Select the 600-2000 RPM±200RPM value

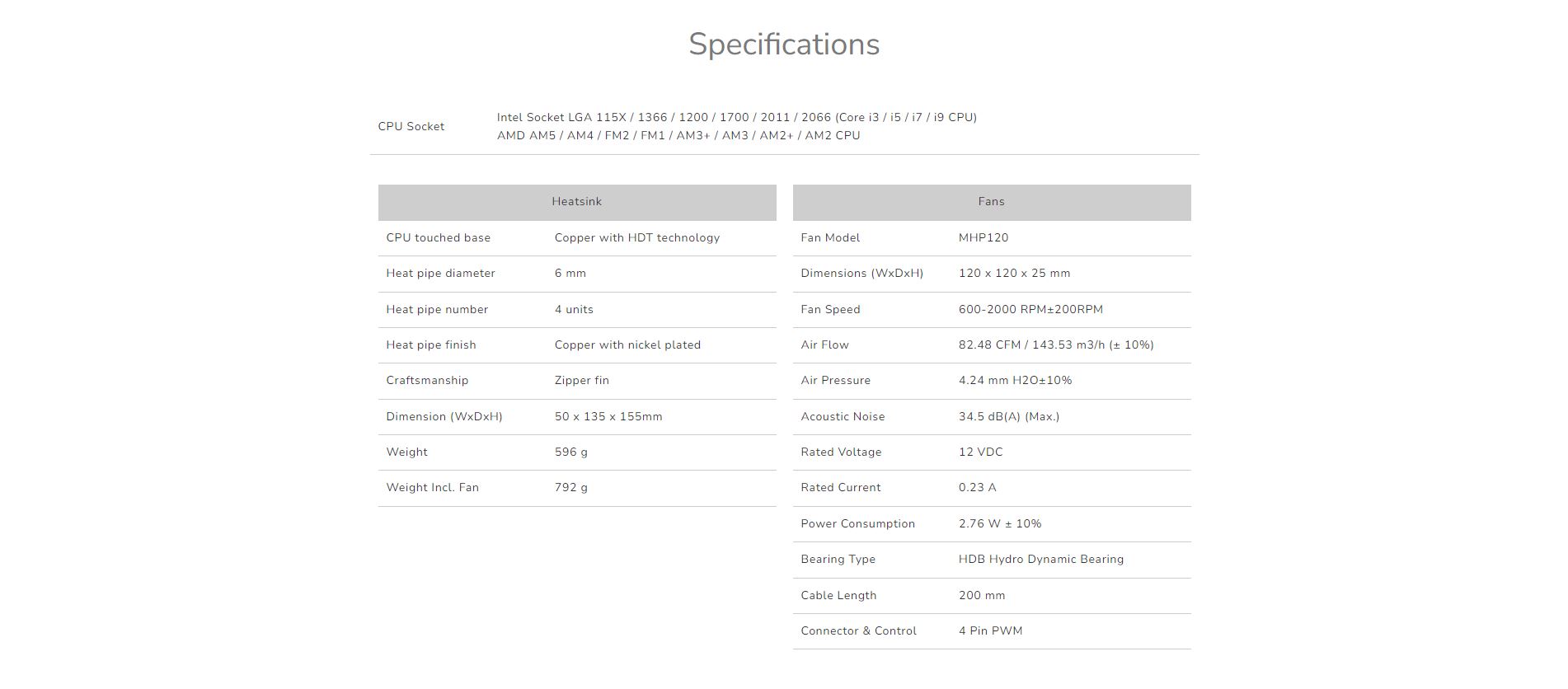click(1030, 310)
